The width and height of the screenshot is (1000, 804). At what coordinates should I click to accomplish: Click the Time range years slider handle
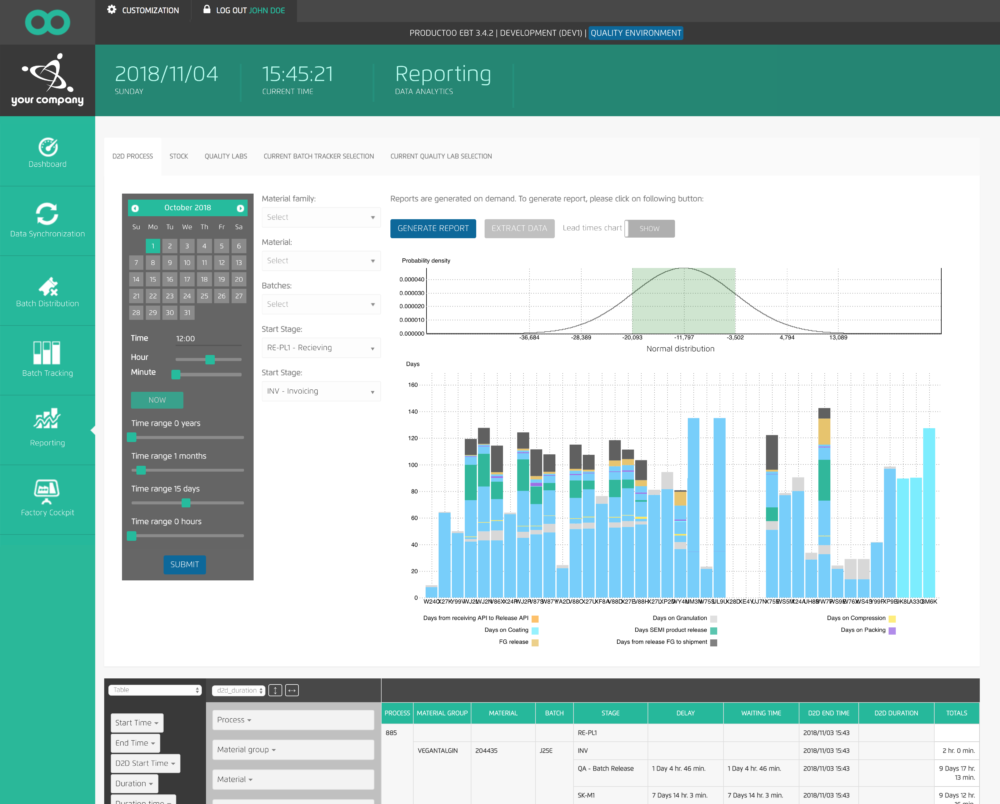[x=132, y=437]
